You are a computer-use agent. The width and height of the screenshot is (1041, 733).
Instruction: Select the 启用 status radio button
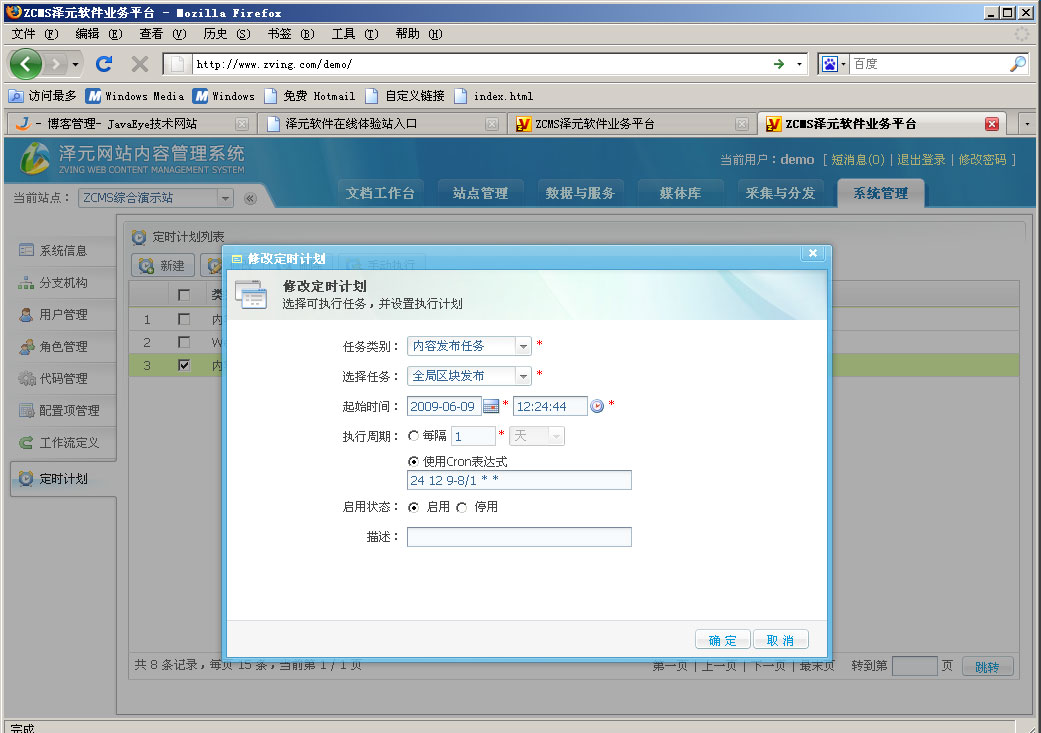pyautogui.click(x=414, y=507)
